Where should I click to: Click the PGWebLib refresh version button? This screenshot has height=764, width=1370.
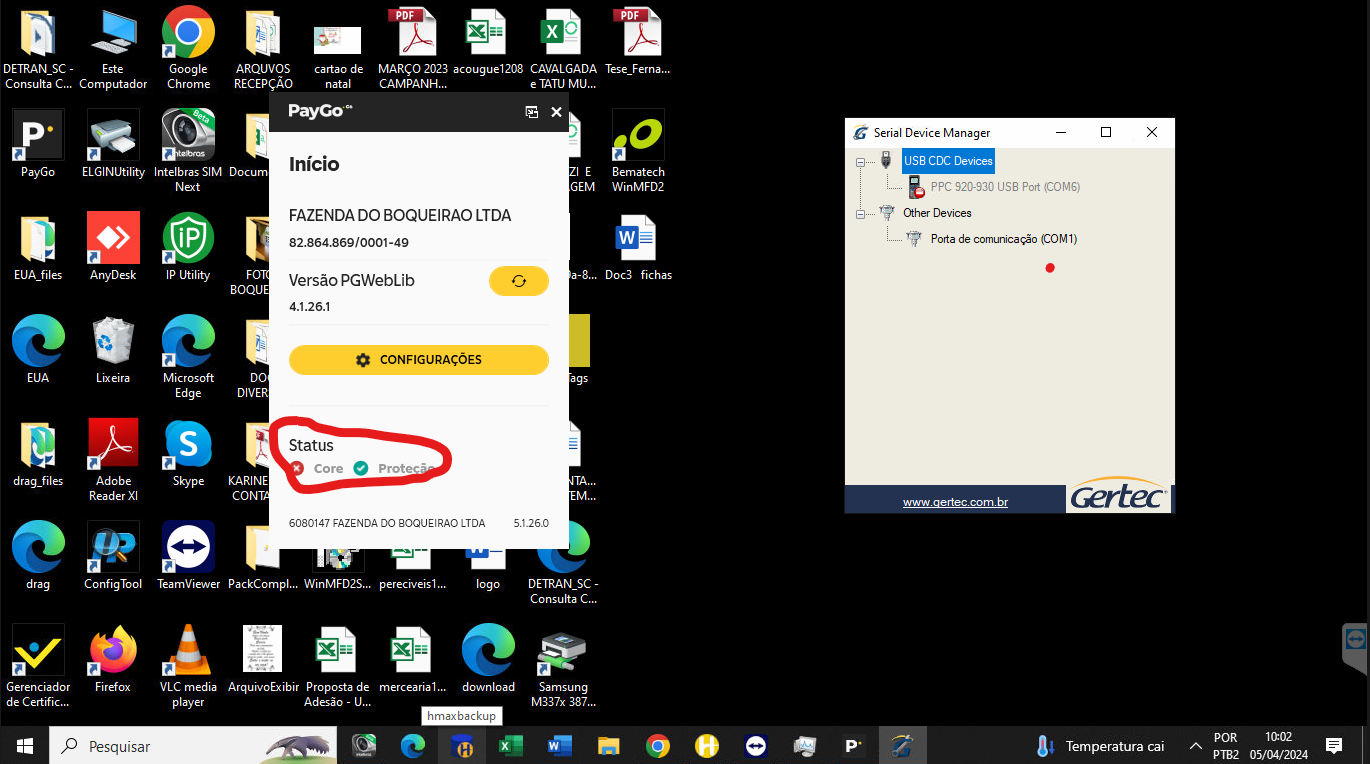tap(518, 281)
